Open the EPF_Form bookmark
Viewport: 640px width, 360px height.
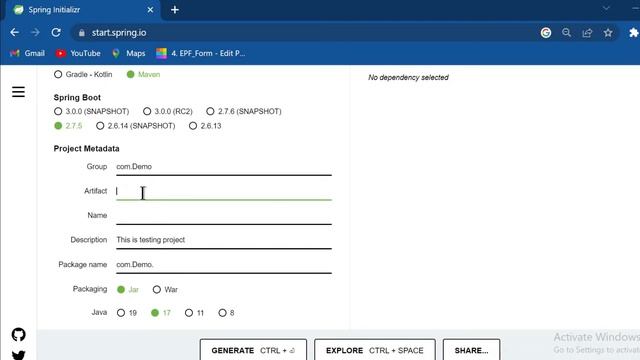click(x=201, y=53)
